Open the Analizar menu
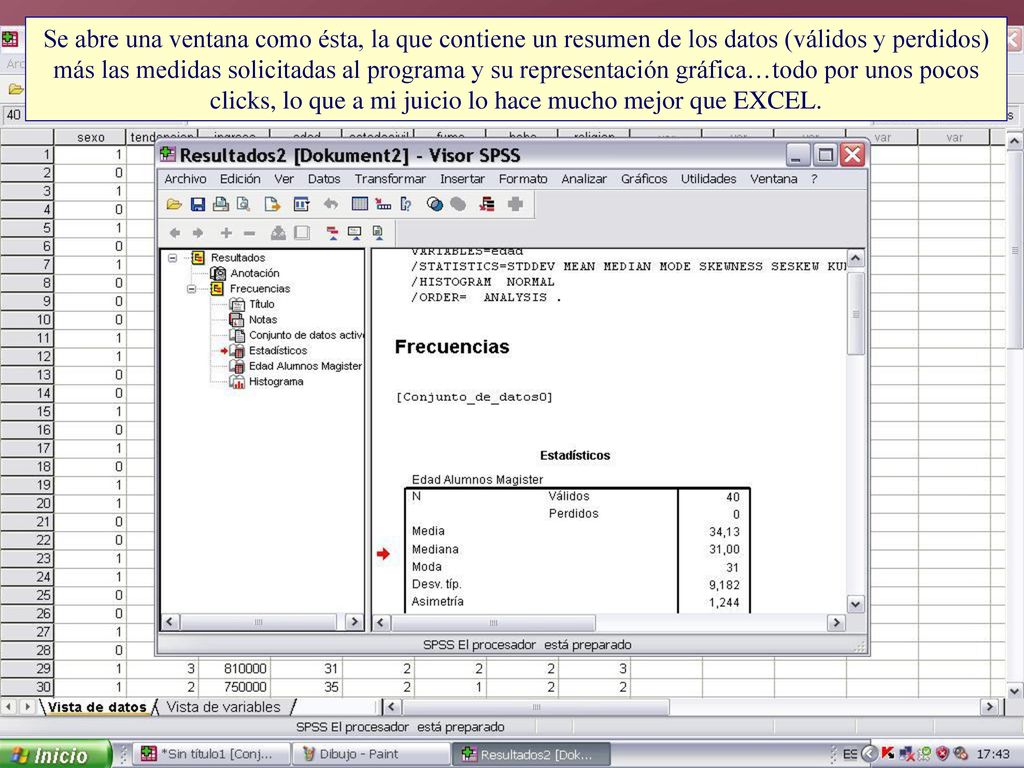 coord(584,179)
